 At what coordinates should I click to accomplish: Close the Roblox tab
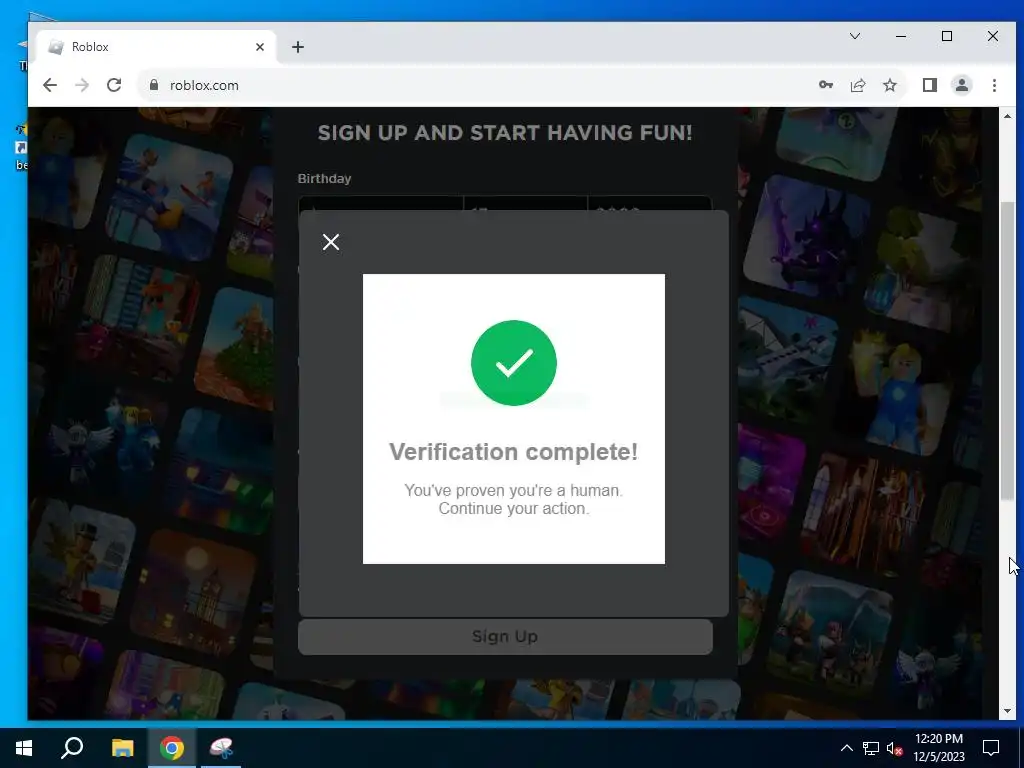260,47
